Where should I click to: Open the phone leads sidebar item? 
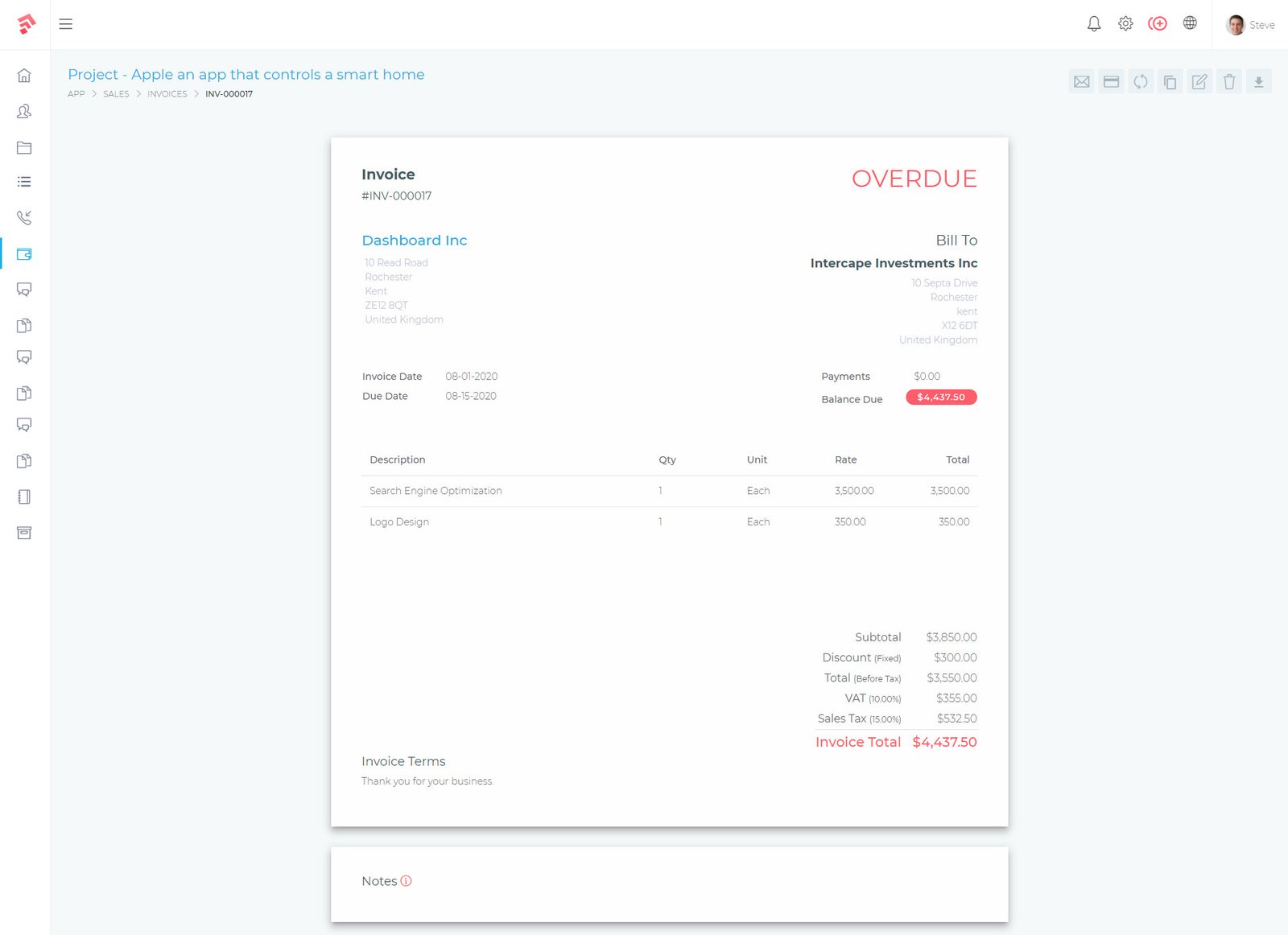pos(24,217)
